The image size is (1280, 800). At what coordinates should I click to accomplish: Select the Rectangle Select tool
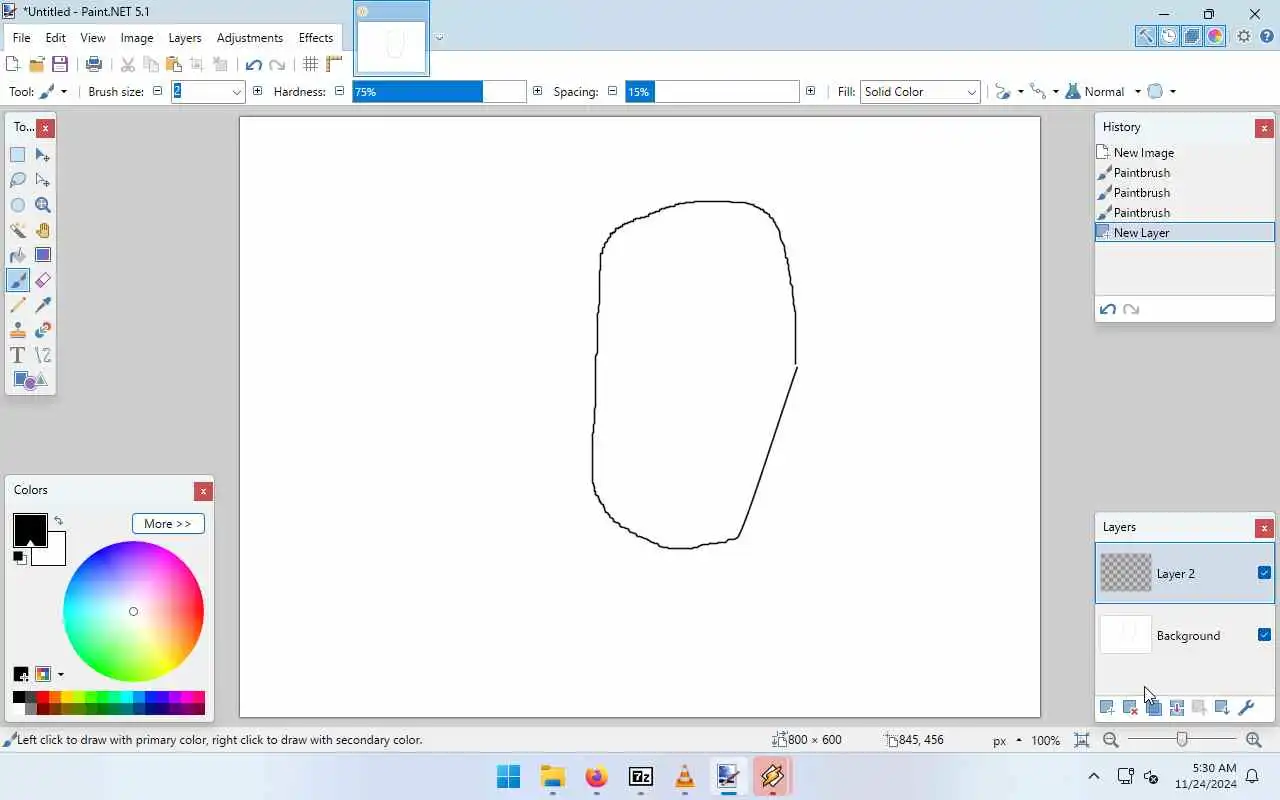(x=18, y=155)
